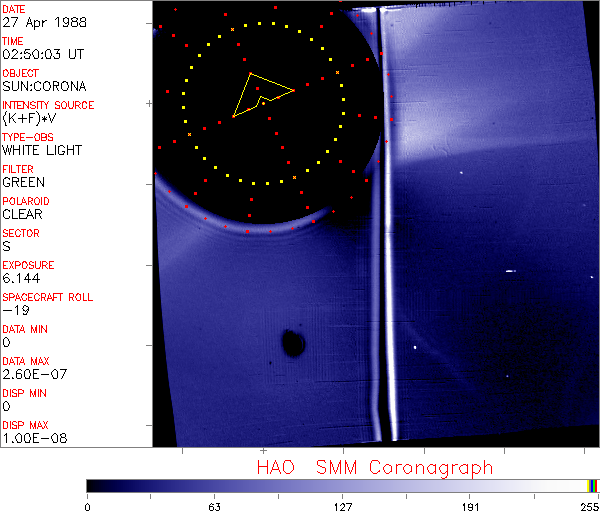Click the DATA MAX value 2.60E-07
Image resolution: width=600 pixels, height=512 pixels.
32,374
